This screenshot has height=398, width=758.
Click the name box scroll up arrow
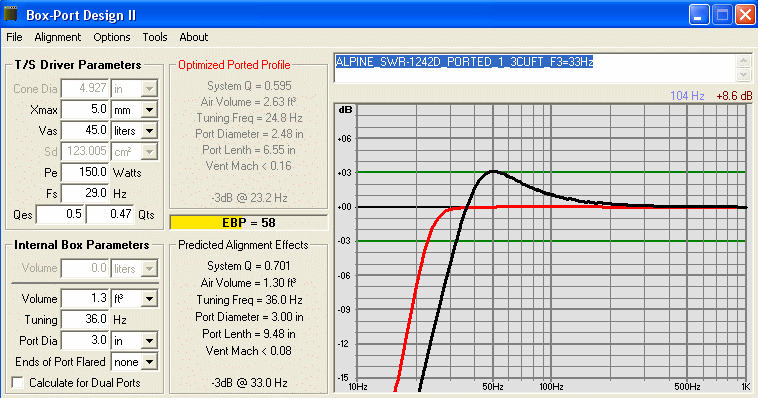point(743,61)
